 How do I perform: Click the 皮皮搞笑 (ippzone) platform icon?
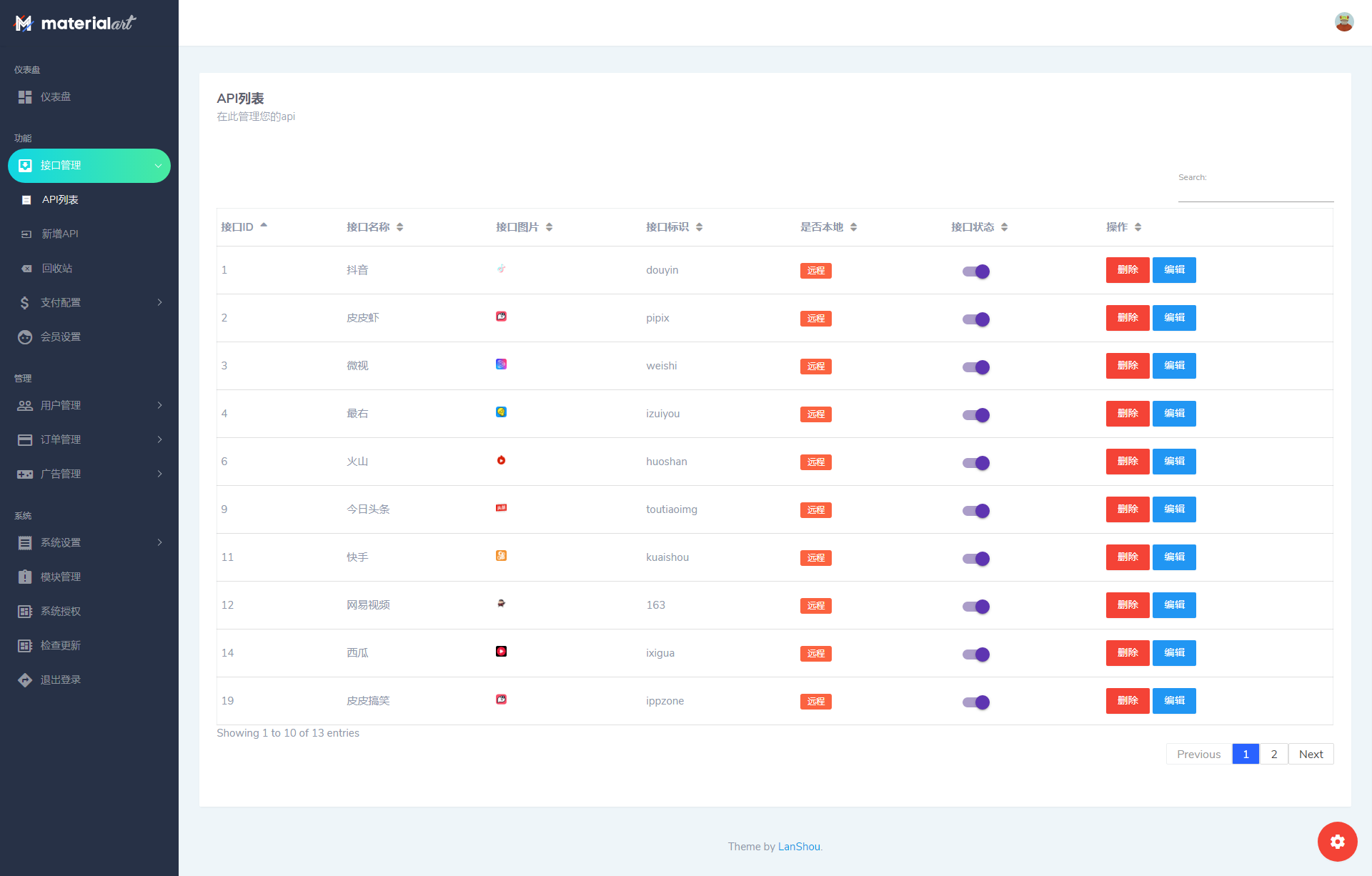pos(501,699)
